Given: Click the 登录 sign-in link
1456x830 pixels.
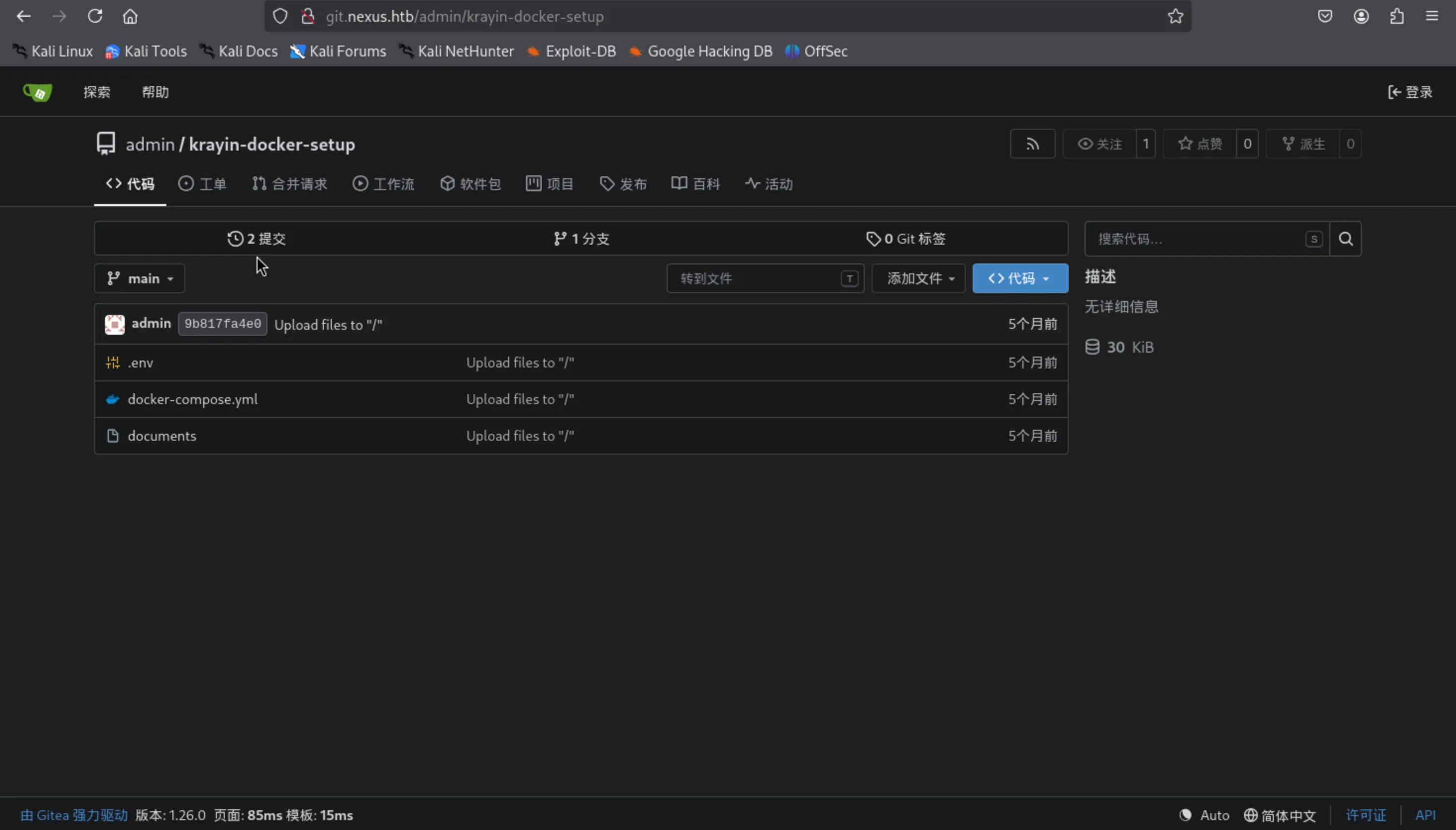Looking at the screenshot, I should point(1410,92).
